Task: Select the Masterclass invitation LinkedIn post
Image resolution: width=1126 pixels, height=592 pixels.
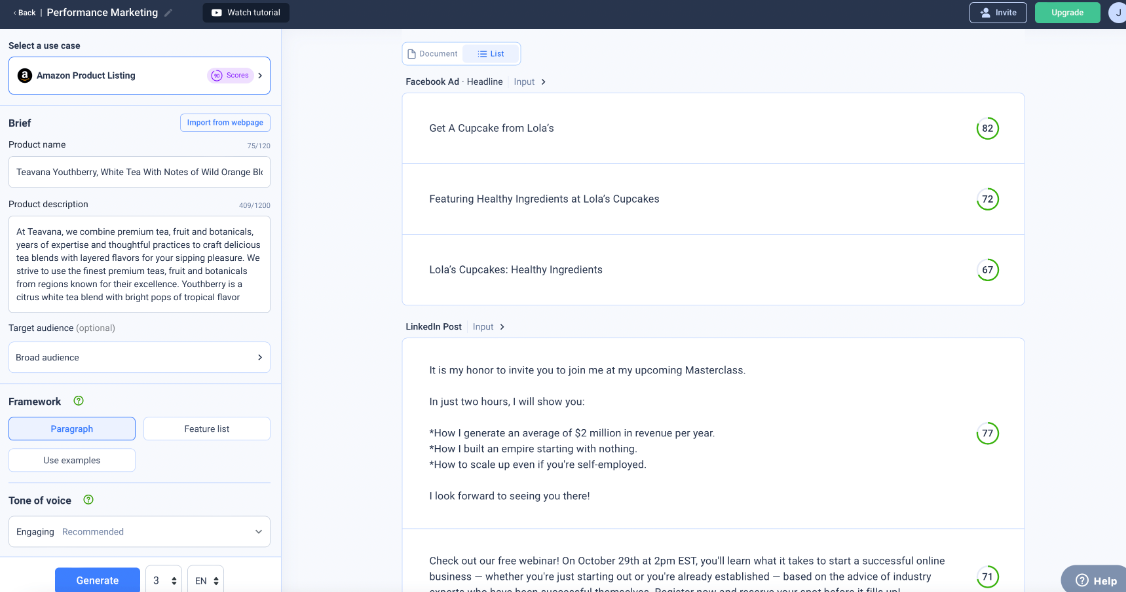Action: coord(713,433)
